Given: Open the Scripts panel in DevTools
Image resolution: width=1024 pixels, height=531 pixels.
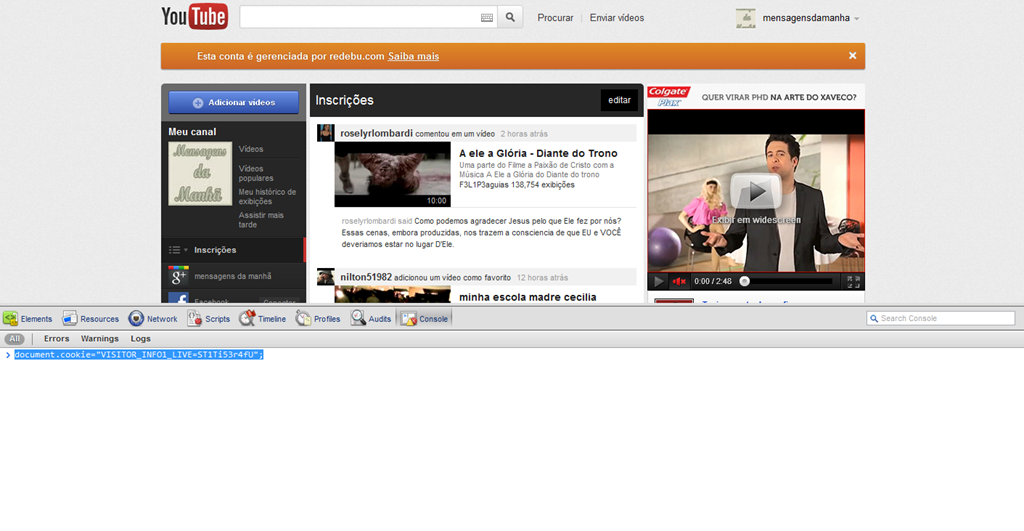Looking at the screenshot, I should coord(208,319).
